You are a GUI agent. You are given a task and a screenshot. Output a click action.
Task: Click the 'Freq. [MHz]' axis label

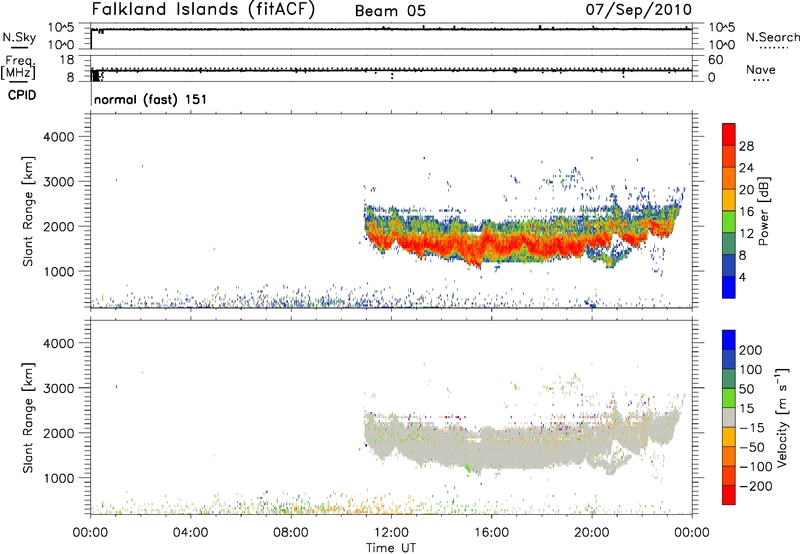point(19,68)
